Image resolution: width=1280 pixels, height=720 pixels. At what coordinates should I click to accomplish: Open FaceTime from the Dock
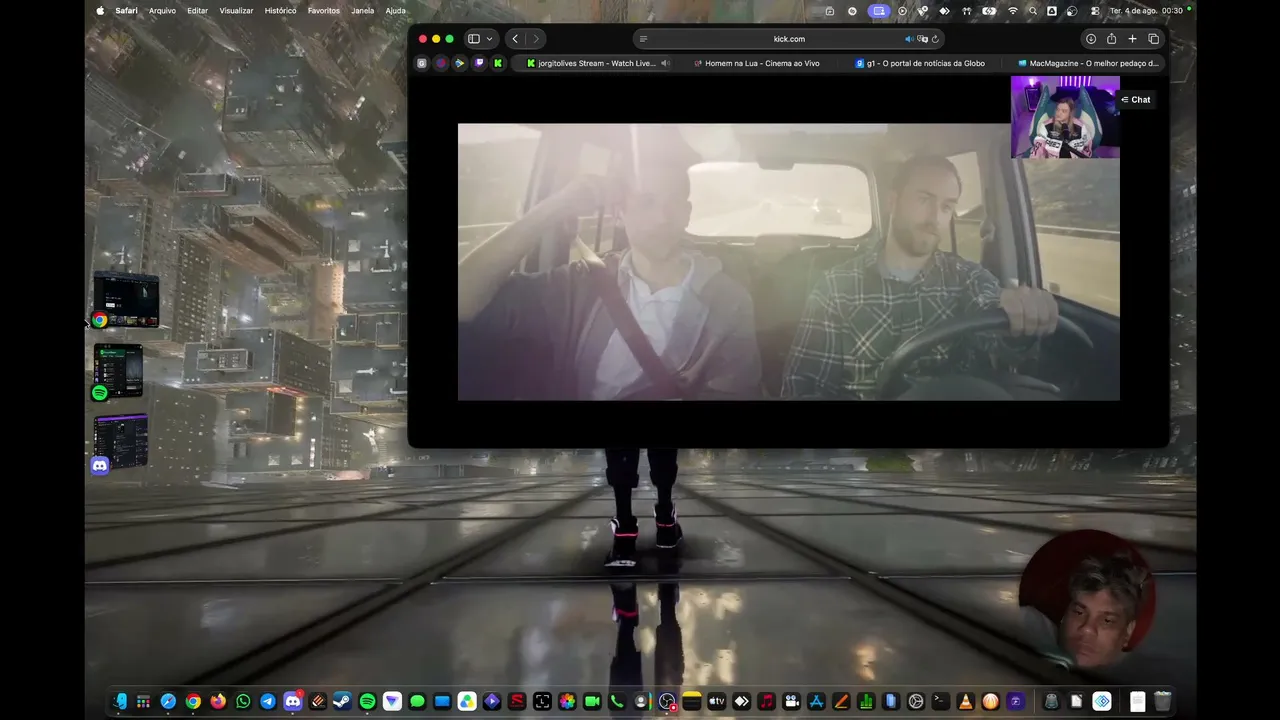tap(592, 702)
